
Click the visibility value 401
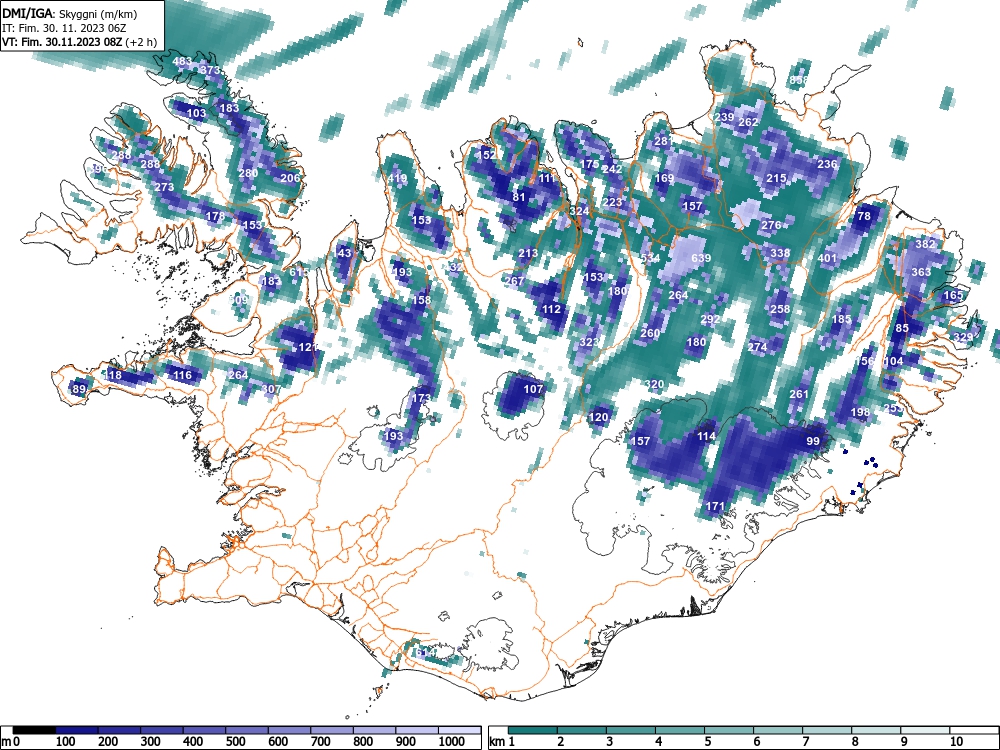click(x=827, y=258)
